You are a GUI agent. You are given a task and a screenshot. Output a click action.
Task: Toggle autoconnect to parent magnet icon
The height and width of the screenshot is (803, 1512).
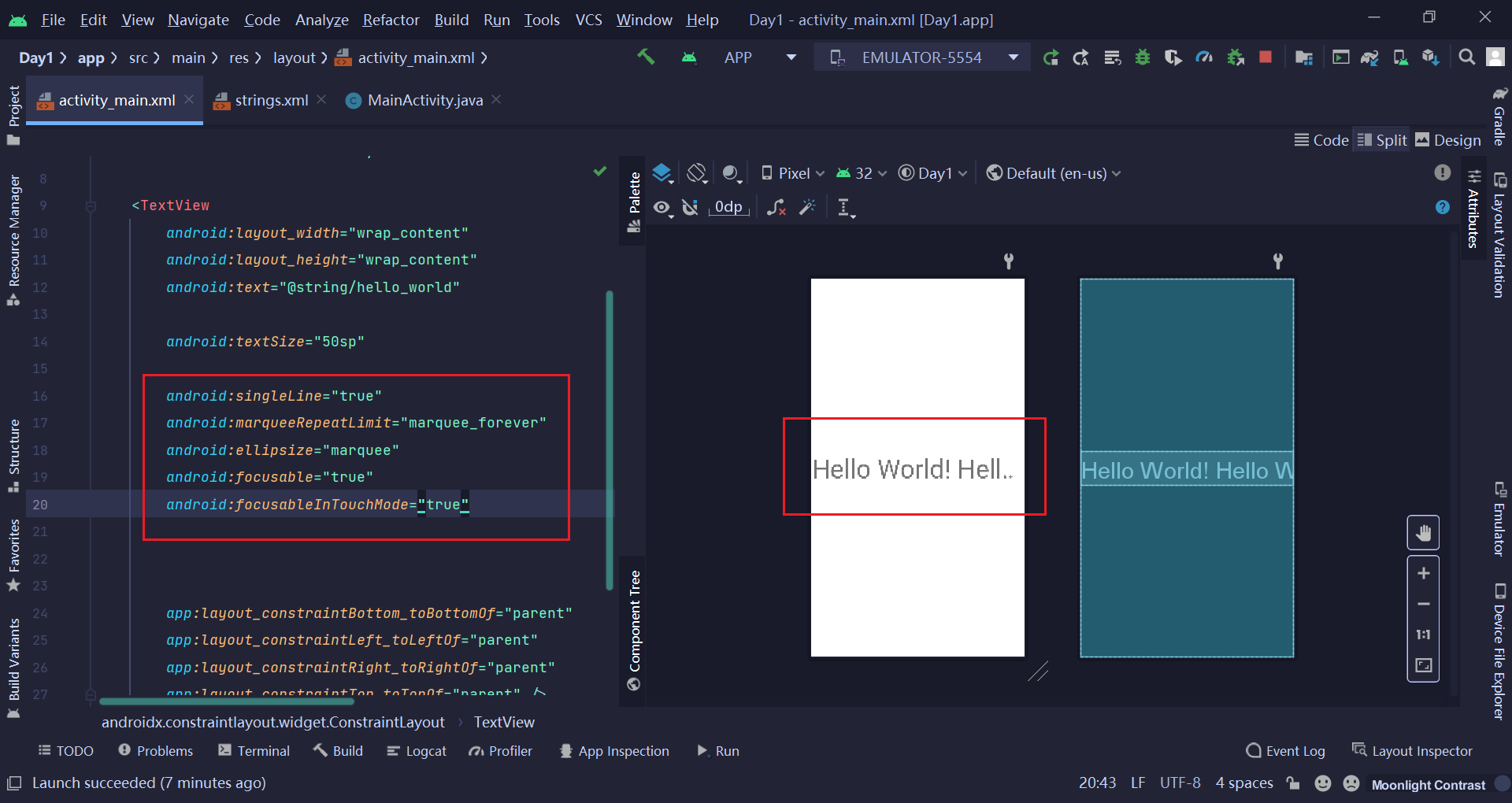691,207
